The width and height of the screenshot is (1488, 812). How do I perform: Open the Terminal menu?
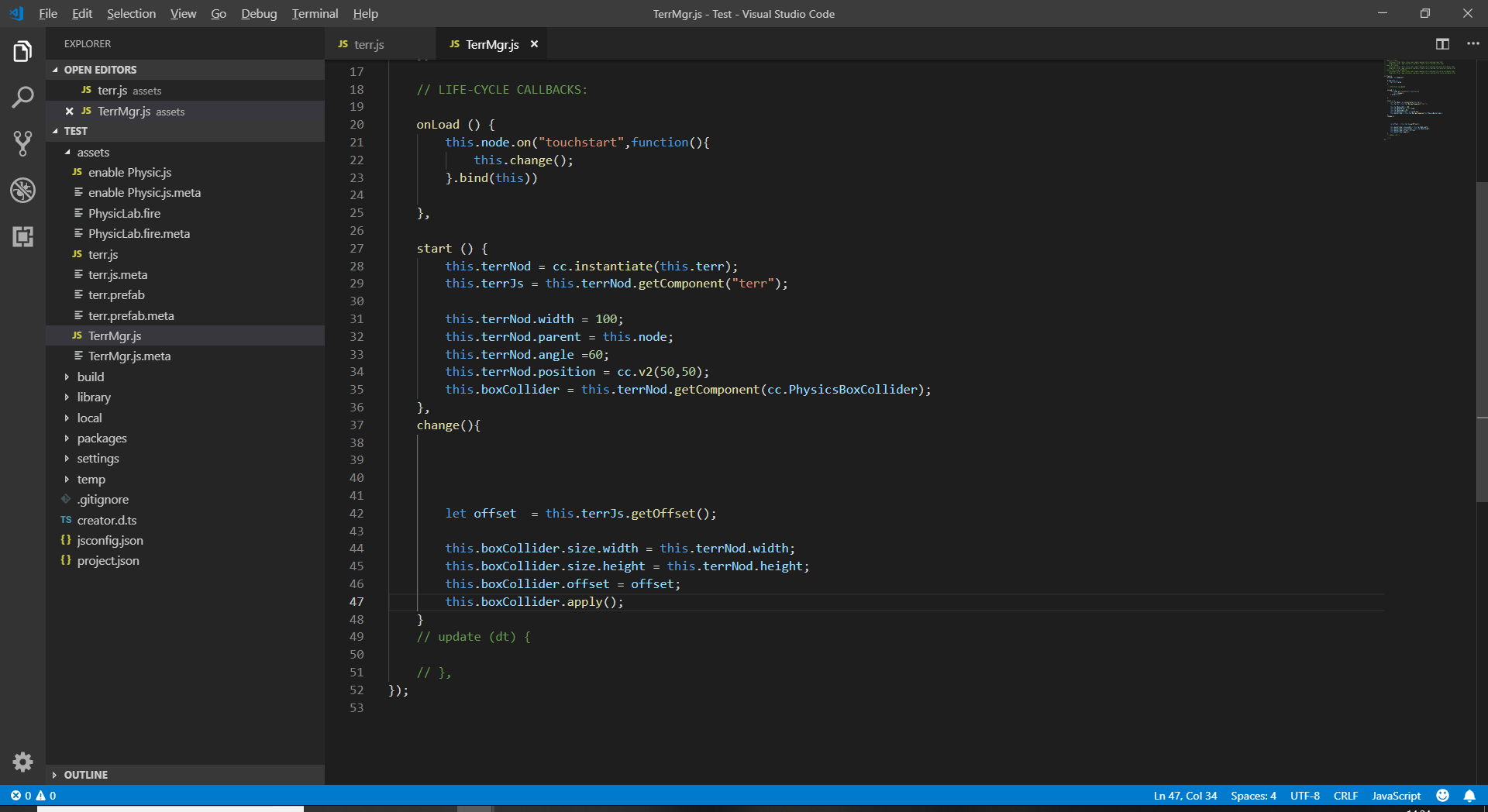(x=315, y=14)
